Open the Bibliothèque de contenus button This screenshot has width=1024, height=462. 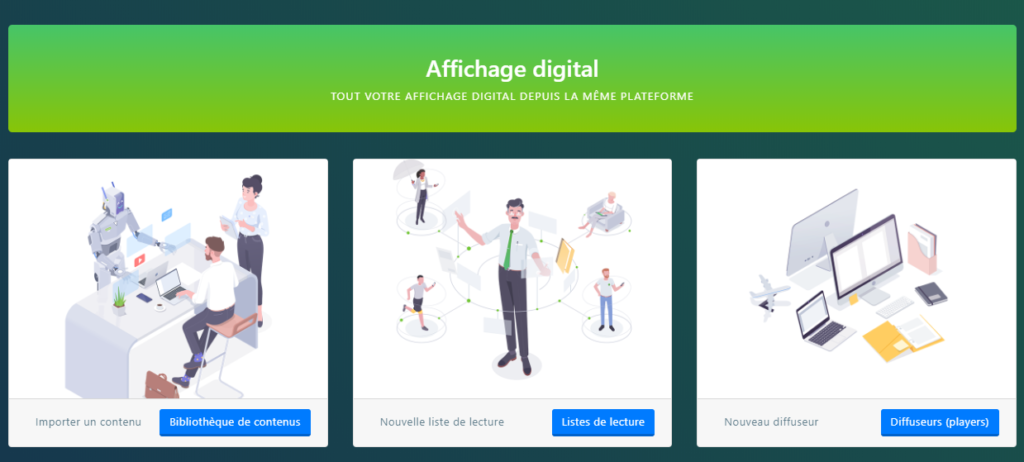235,422
